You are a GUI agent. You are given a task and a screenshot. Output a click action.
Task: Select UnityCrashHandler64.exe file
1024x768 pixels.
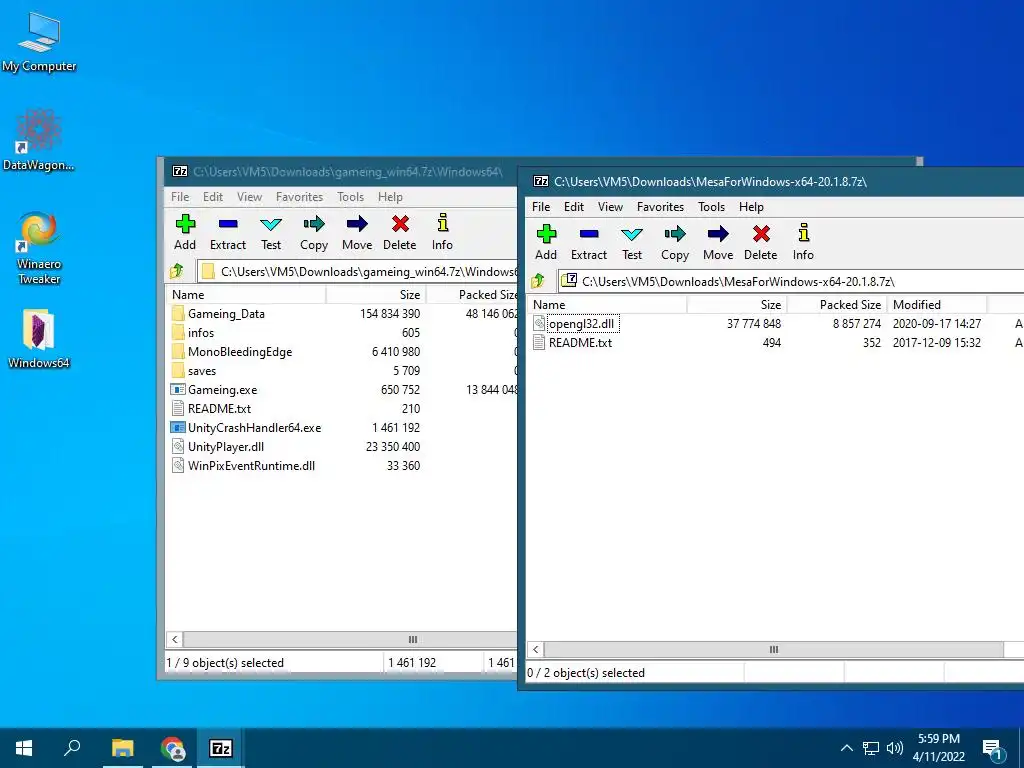point(246,428)
